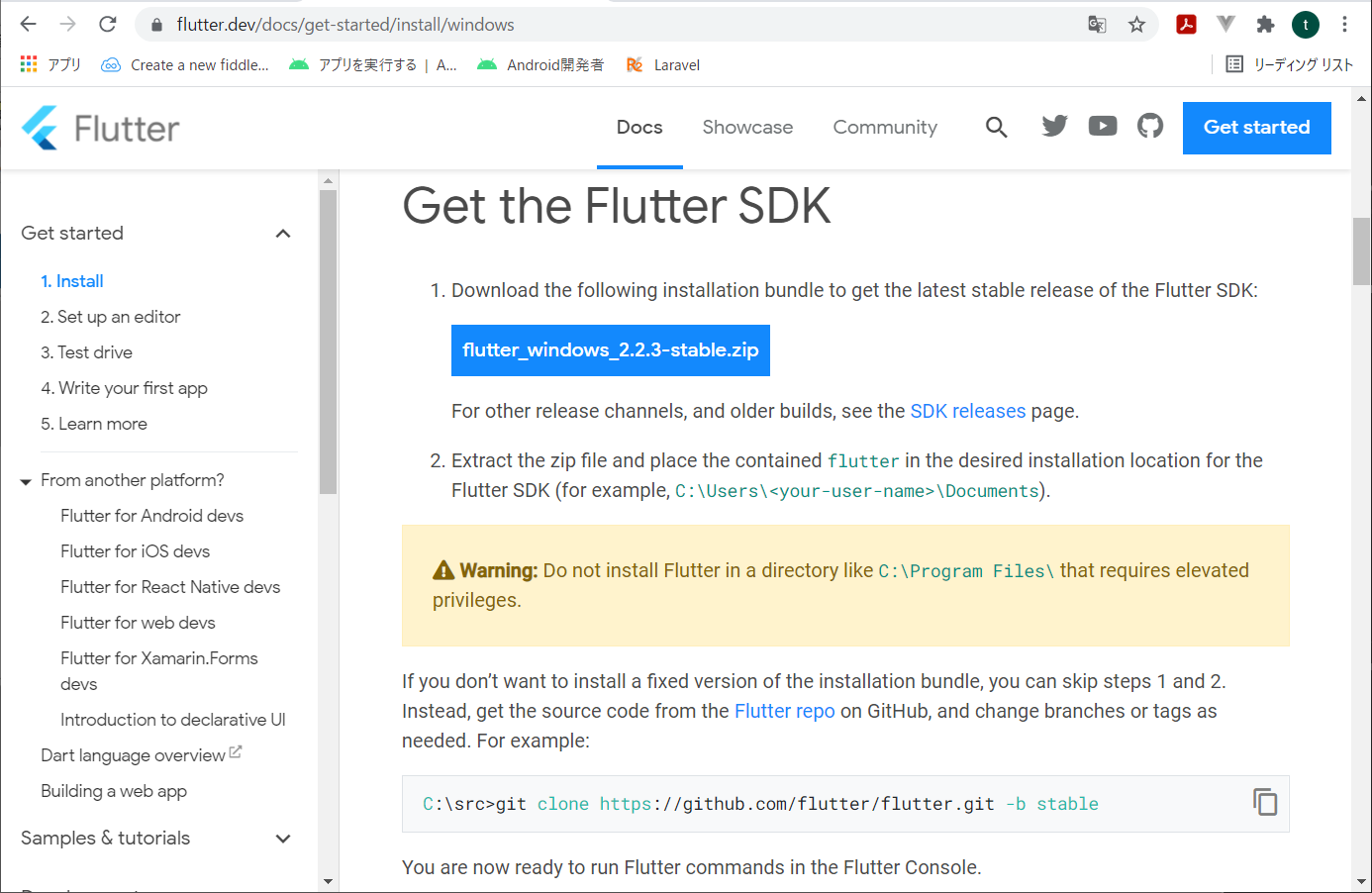Copy the git clone command
1372x893 pixels.
point(1265,802)
